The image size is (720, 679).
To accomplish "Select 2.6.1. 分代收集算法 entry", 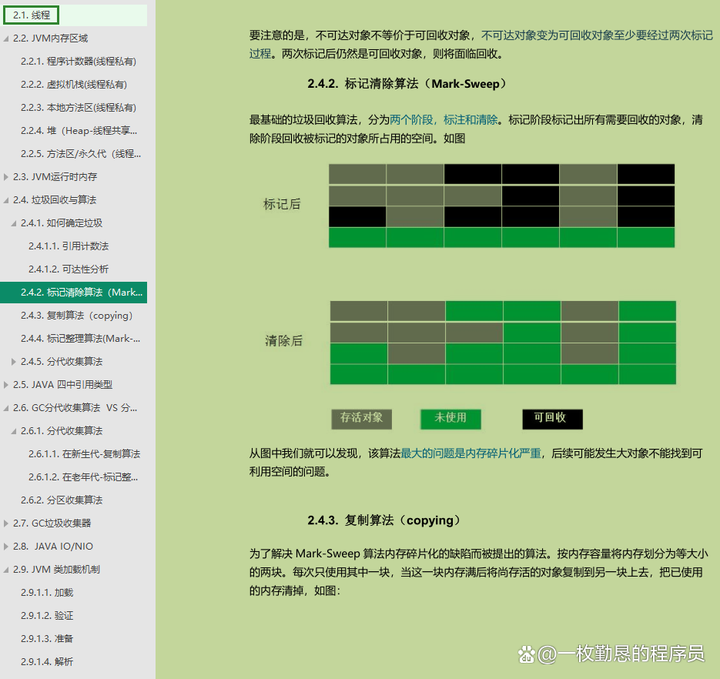I will pos(62,431).
